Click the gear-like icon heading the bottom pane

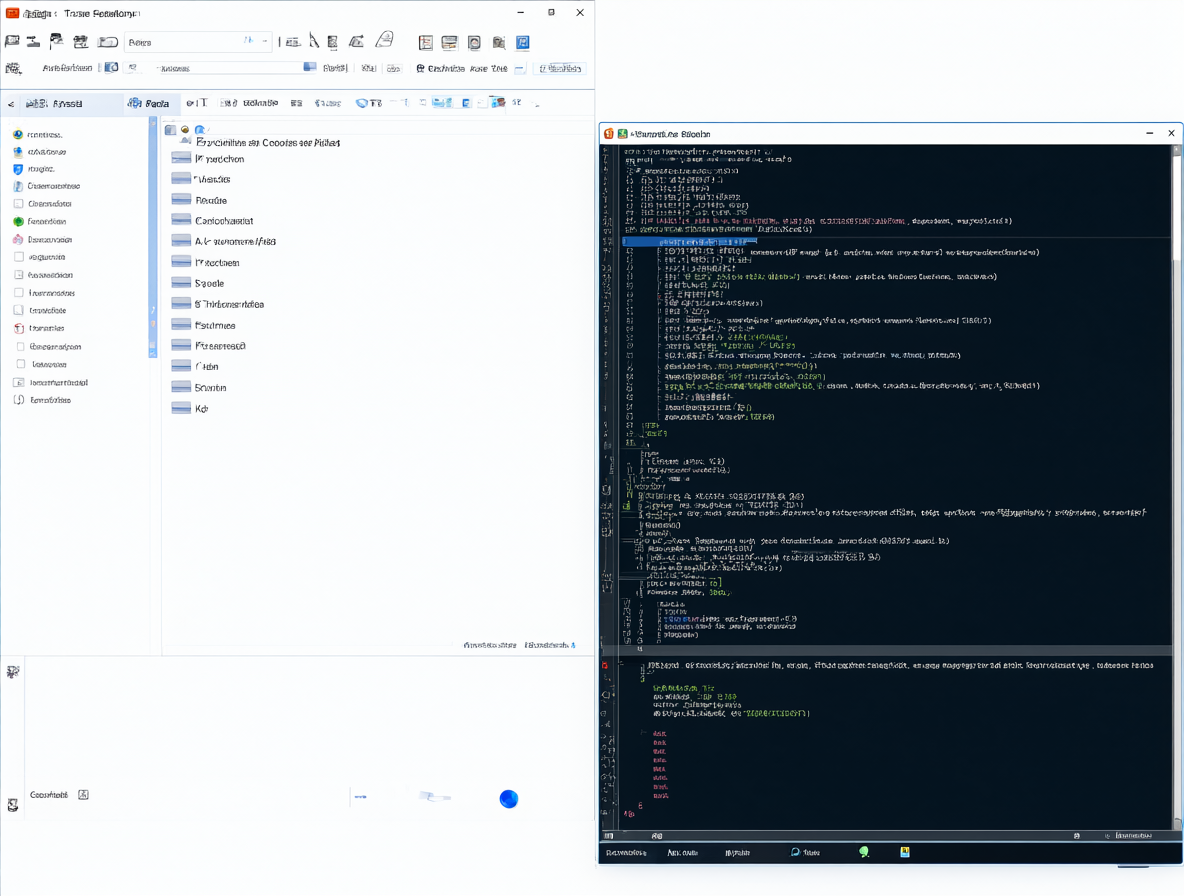click(13, 672)
